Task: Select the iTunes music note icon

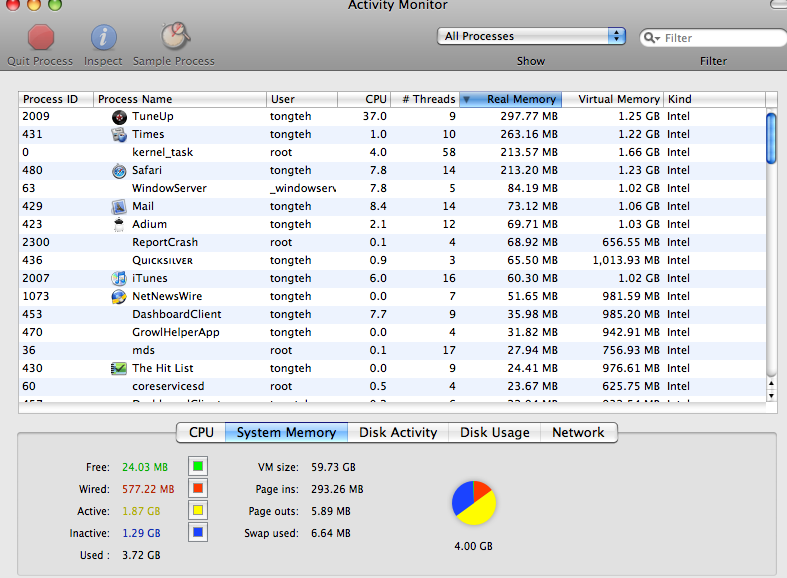Action: coord(119,278)
